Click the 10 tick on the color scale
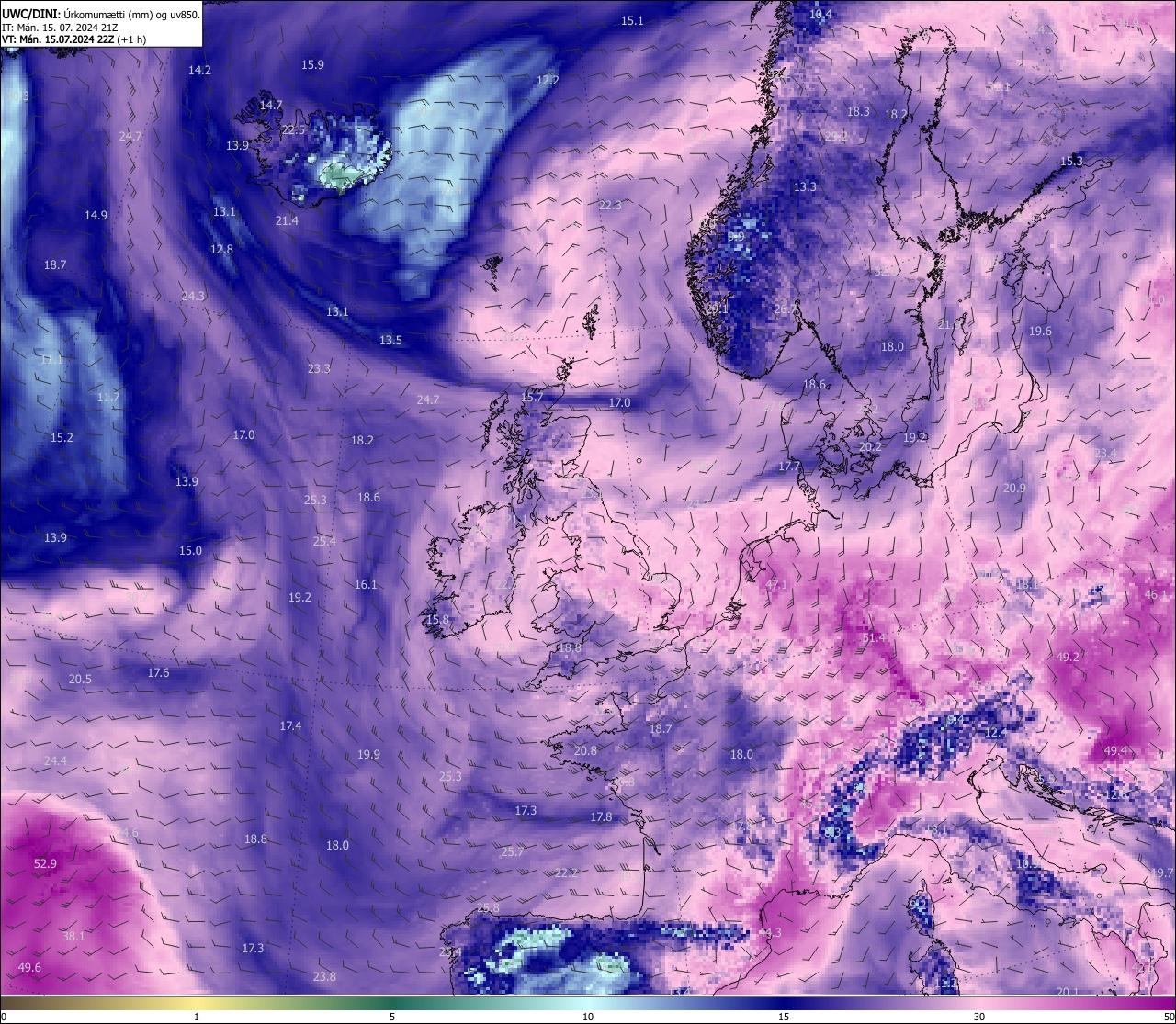This screenshot has height=1024, width=1176. pyautogui.click(x=588, y=1016)
